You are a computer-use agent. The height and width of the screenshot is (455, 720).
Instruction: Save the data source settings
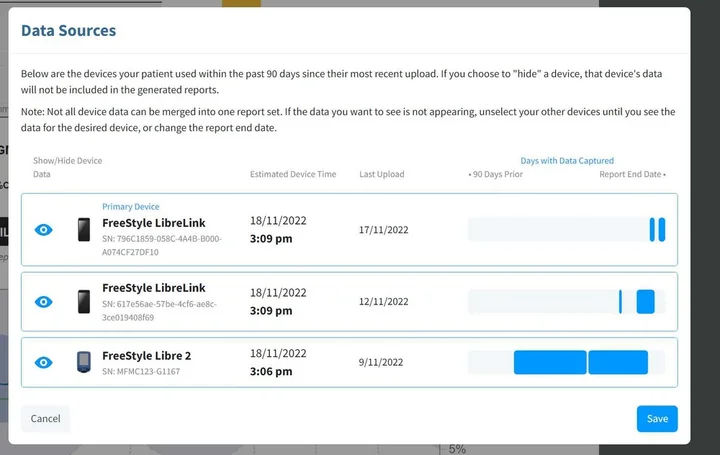coord(656,419)
